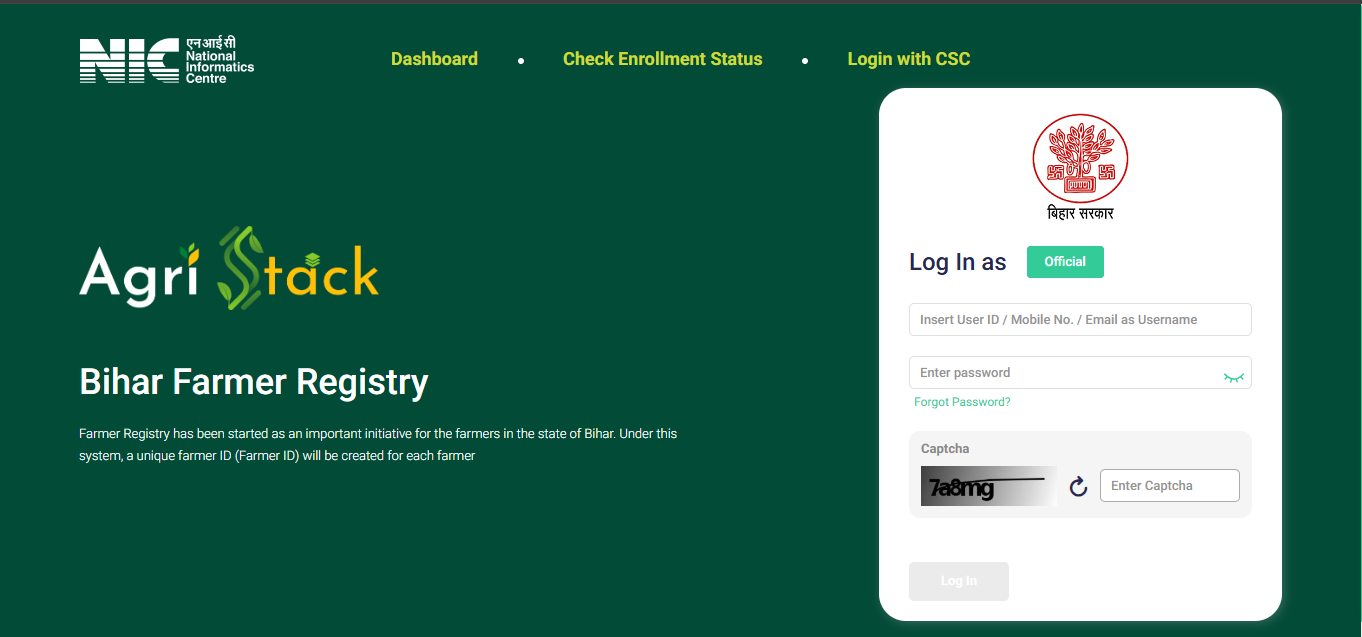Open the Dashboard menu item
This screenshot has height=637, width=1362.
[434, 59]
